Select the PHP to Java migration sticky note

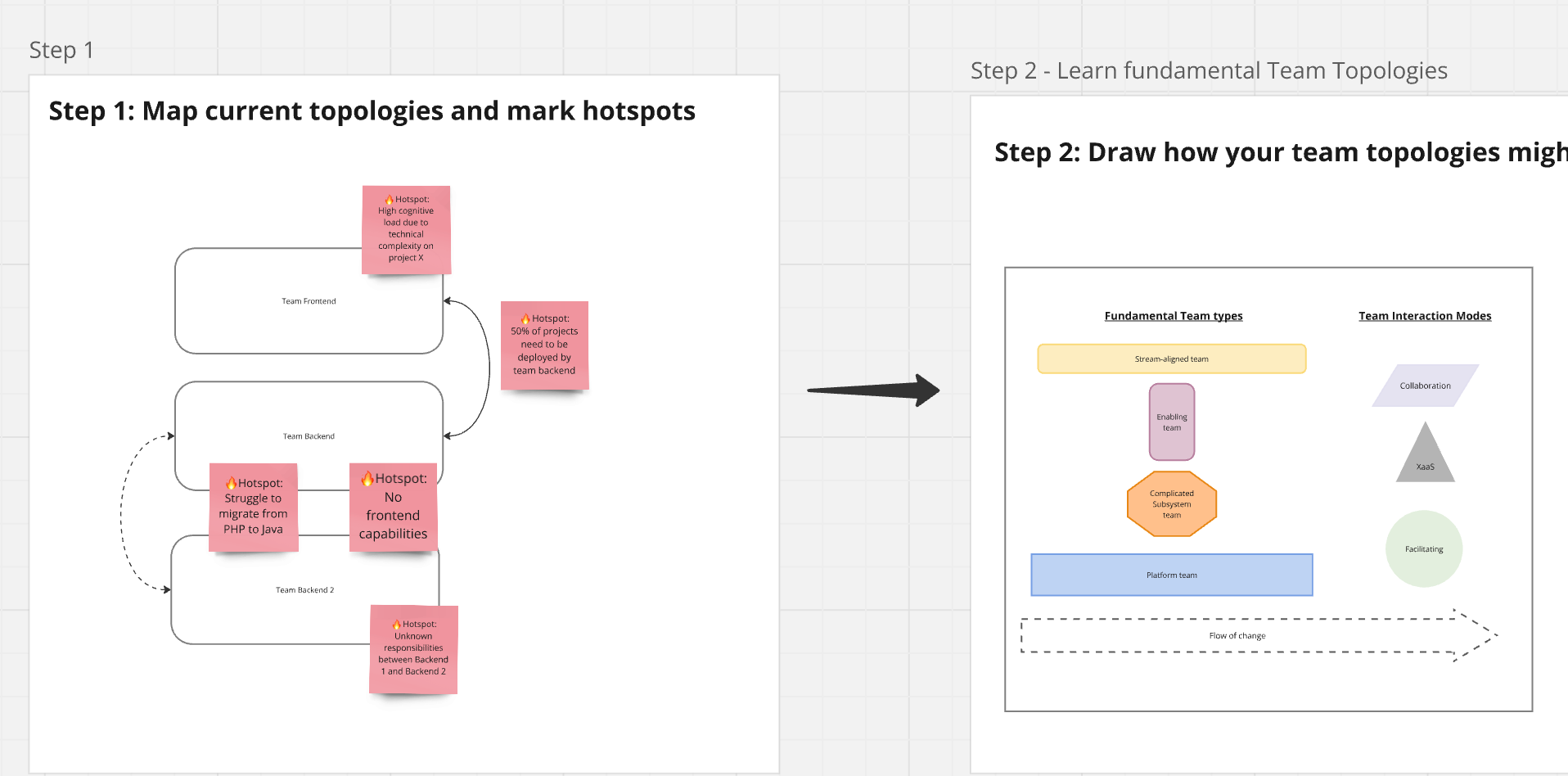pyautogui.click(x=254, y=508)
